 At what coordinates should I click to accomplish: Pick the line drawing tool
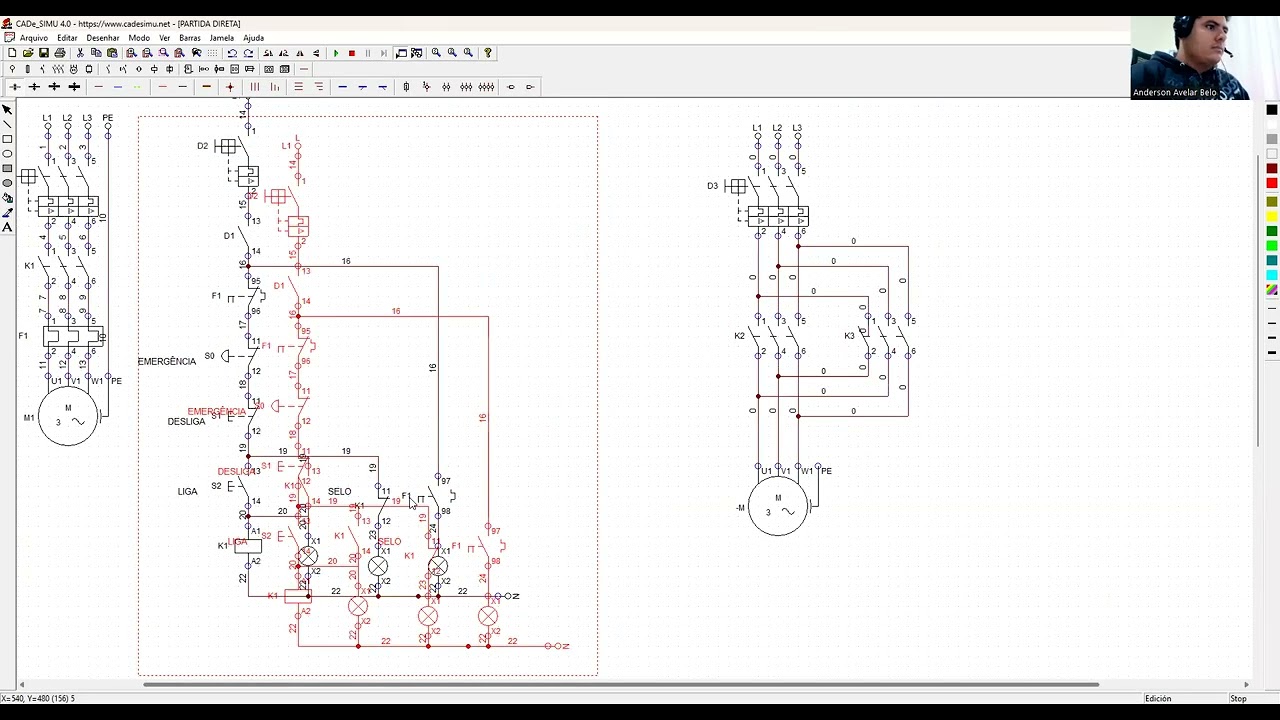click(x=7, y=125)
